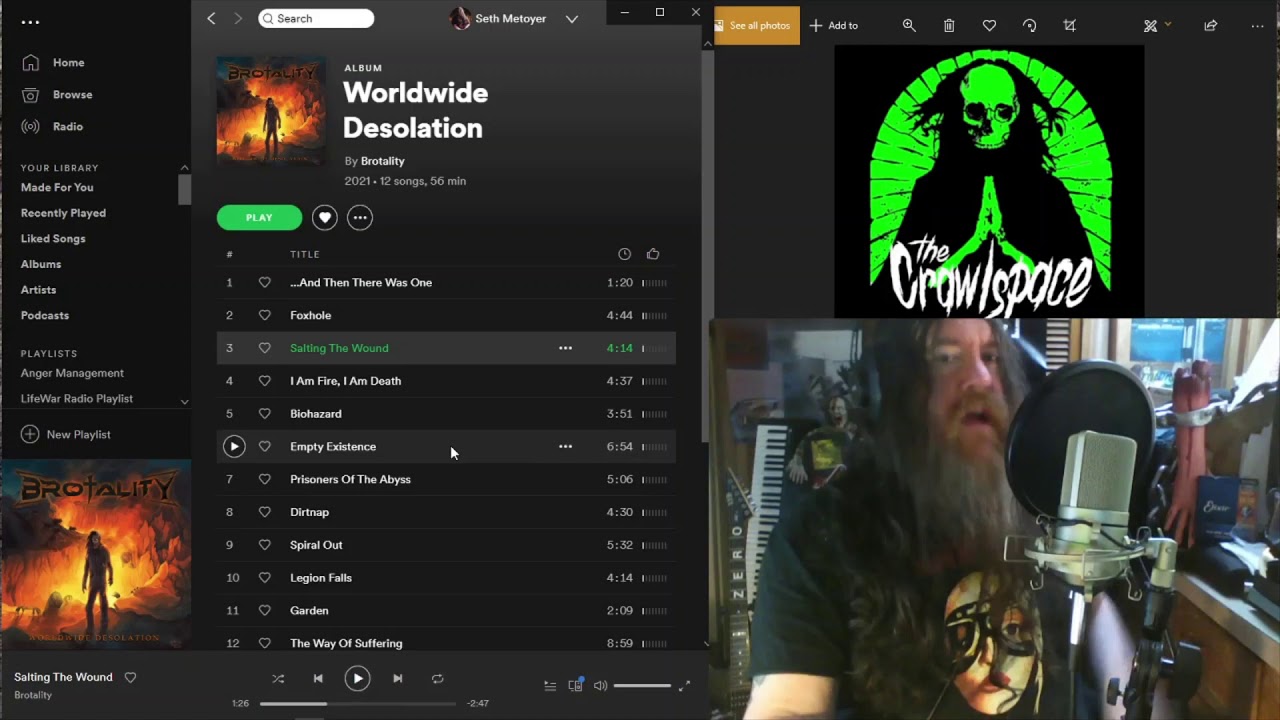This screenshot has height=720, width=1280.
Task: Like Prisoners Of The Abyss track
Action: 264,479
